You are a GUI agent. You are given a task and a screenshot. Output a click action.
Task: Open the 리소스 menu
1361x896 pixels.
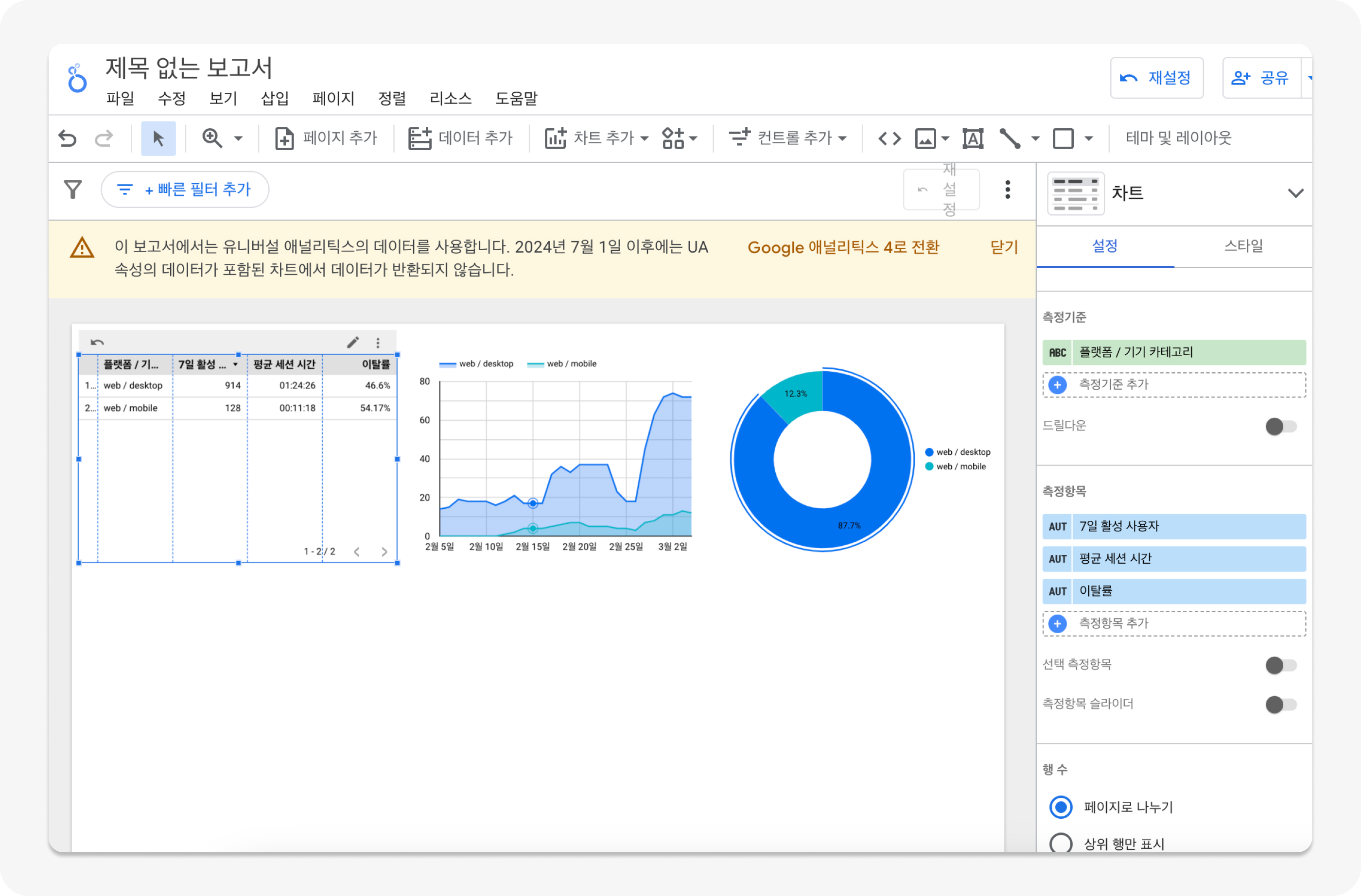coord(451,98)
